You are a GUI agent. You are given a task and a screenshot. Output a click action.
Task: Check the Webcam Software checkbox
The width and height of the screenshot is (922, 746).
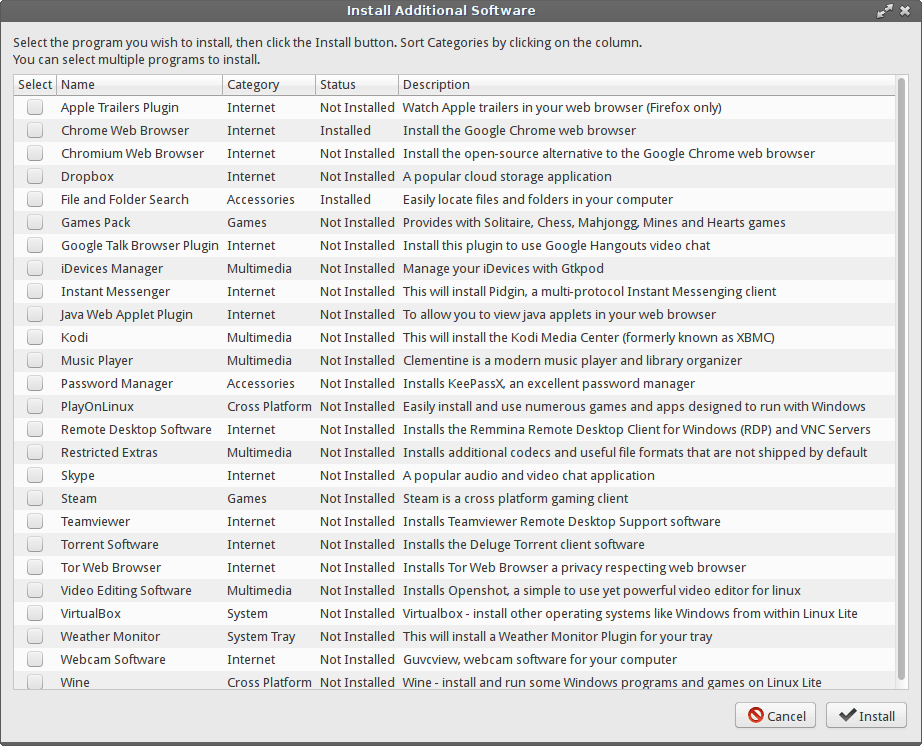[x=35, y=659]
